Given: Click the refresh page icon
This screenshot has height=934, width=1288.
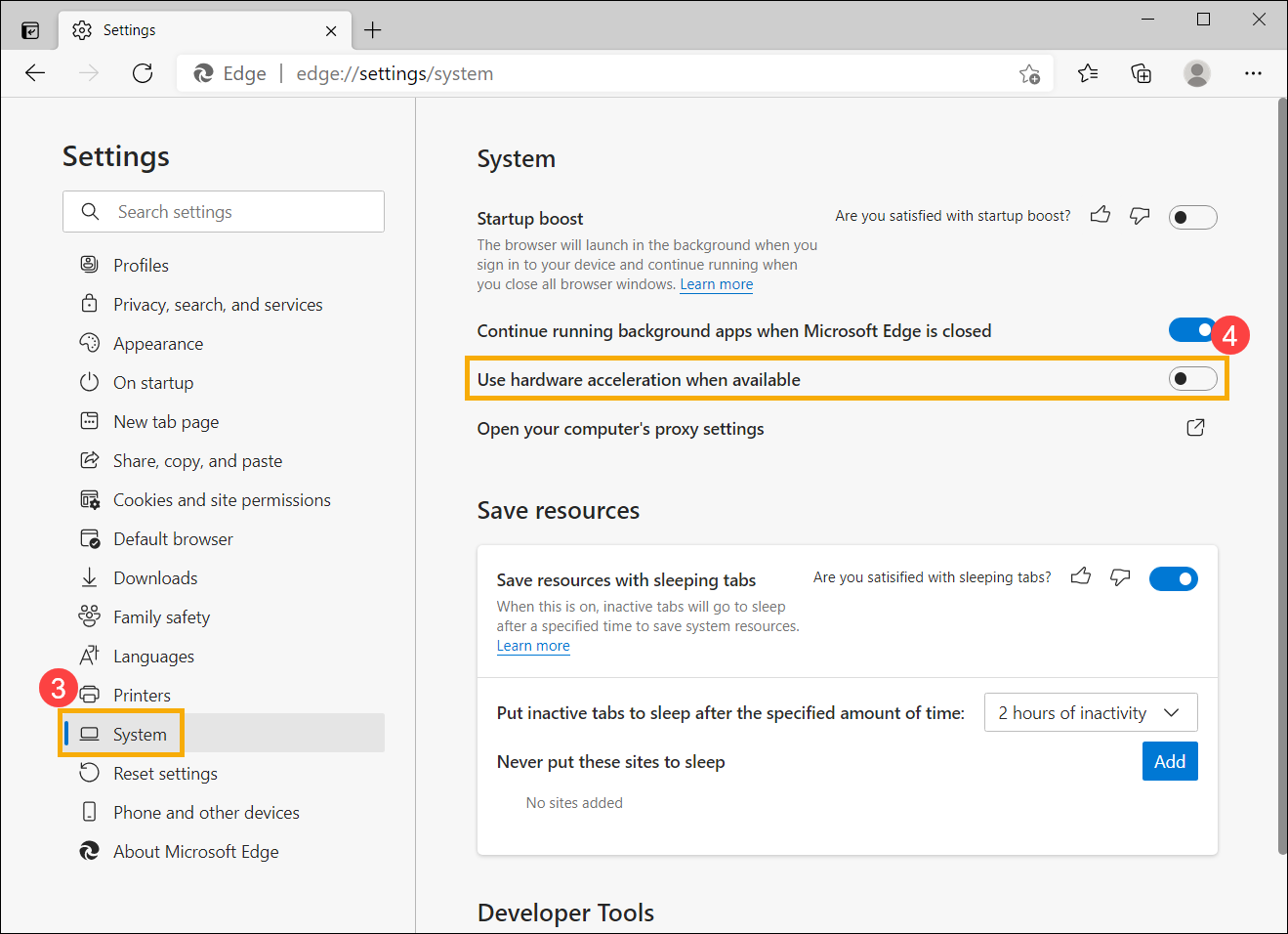Looking at the screenshot, I should coord(143,73).
